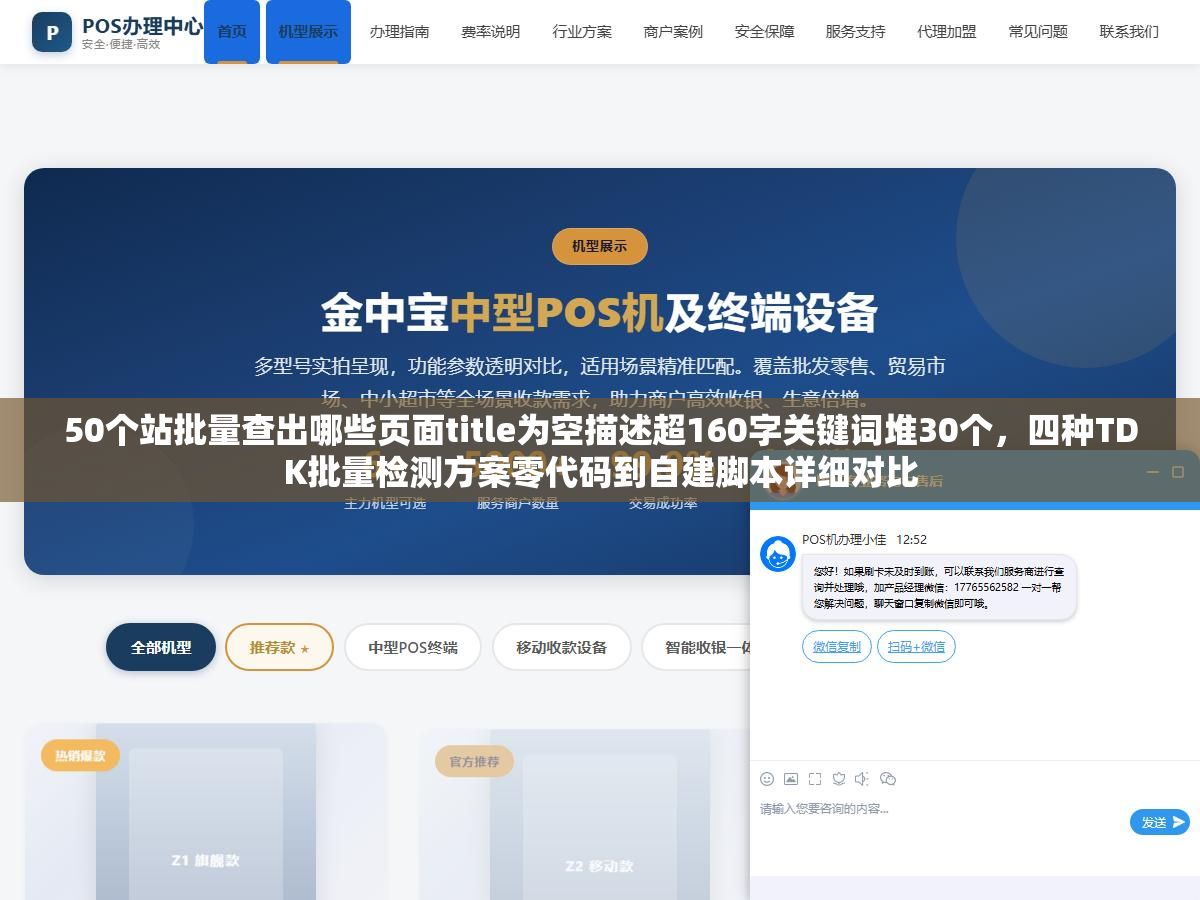Screen dimensions: 1200x900
Task: Select 安全保障 in the top navigation
Action: coord(764,32)
